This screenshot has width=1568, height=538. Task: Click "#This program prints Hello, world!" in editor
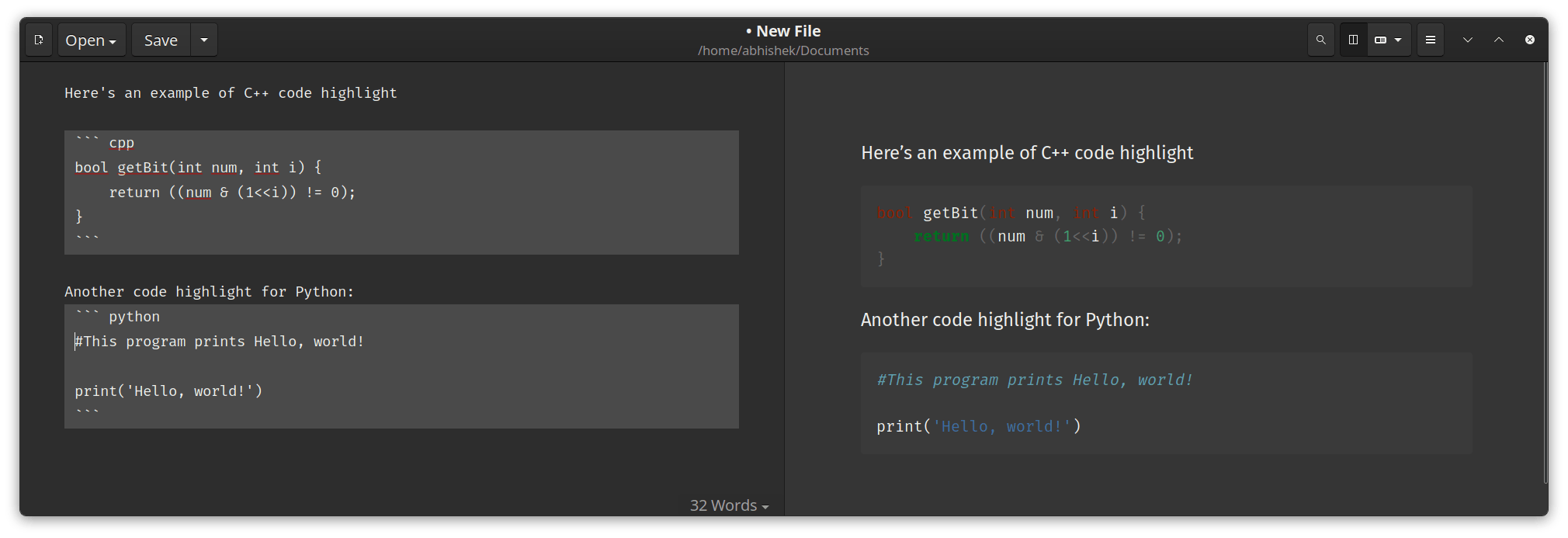(x=220, y=342)
